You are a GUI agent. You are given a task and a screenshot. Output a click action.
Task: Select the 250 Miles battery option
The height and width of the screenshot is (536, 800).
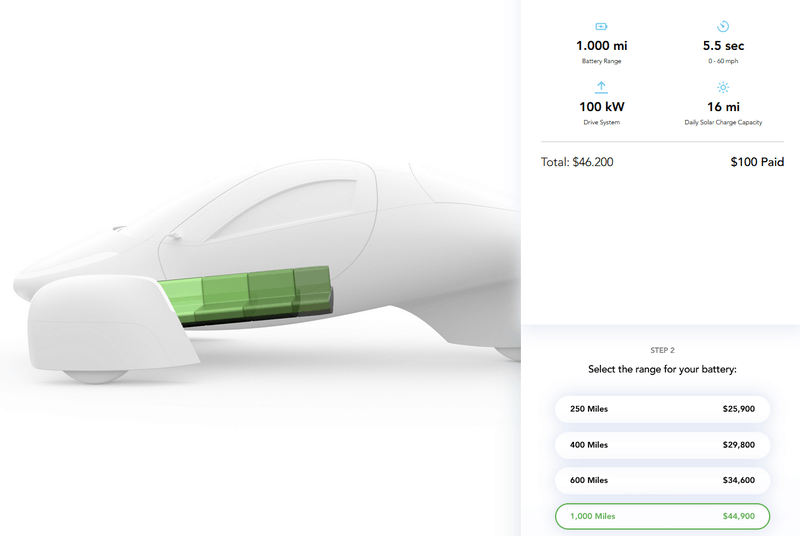click(x=662, y=409)
